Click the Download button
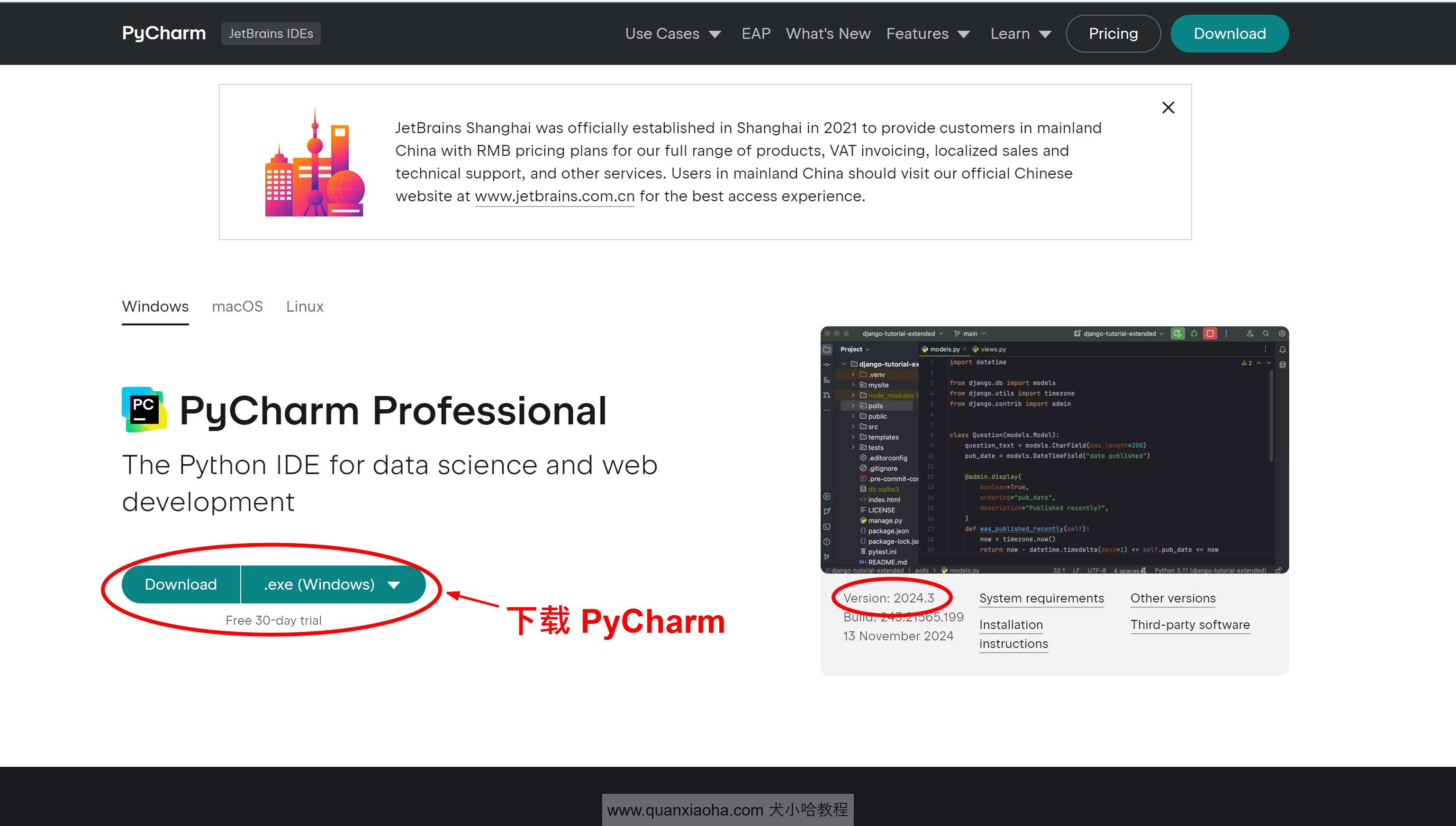 [x=180, y=583]
